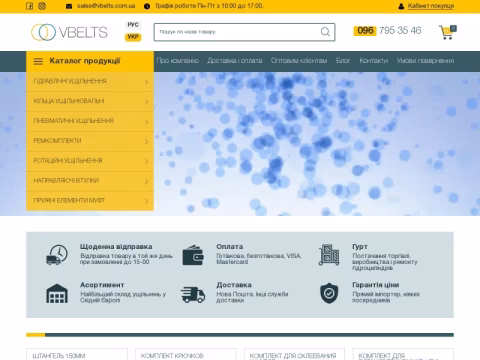Viewport: 480px width, 360px height.
Task: Click the blue bokeh hero banner
Action: 317,144
